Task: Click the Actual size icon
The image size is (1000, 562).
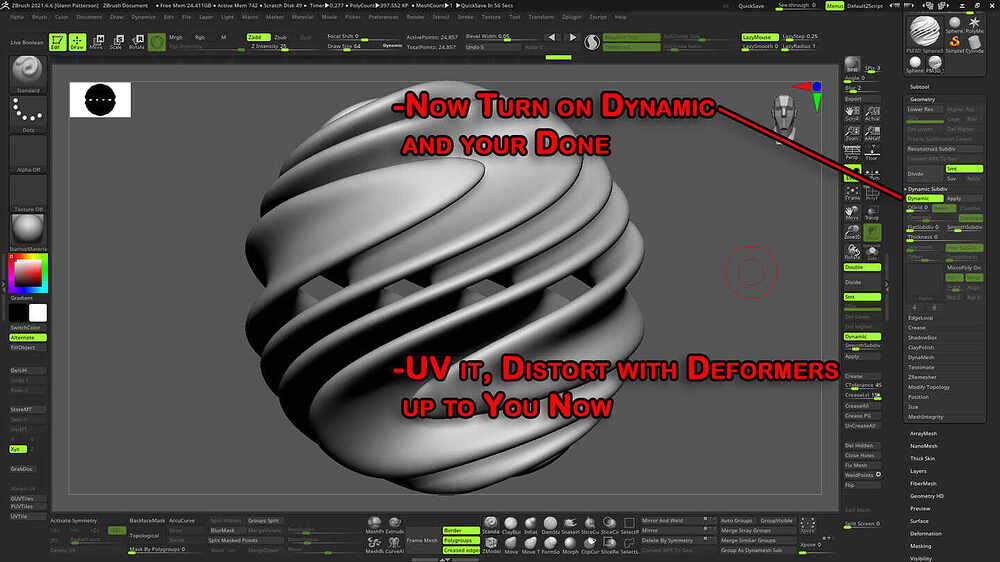Action: pos(872,114)
